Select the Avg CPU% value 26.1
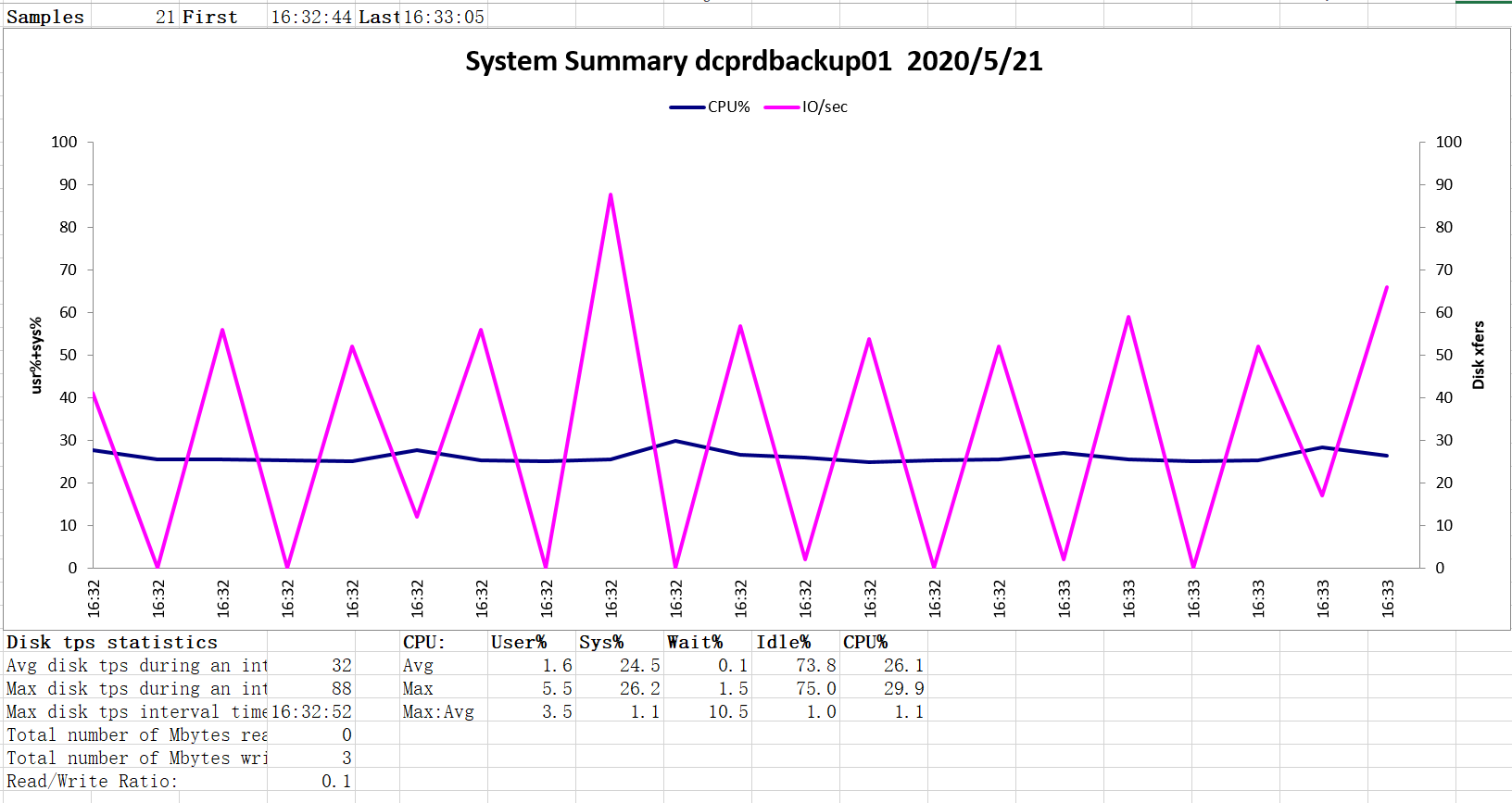 pos(884,665)
